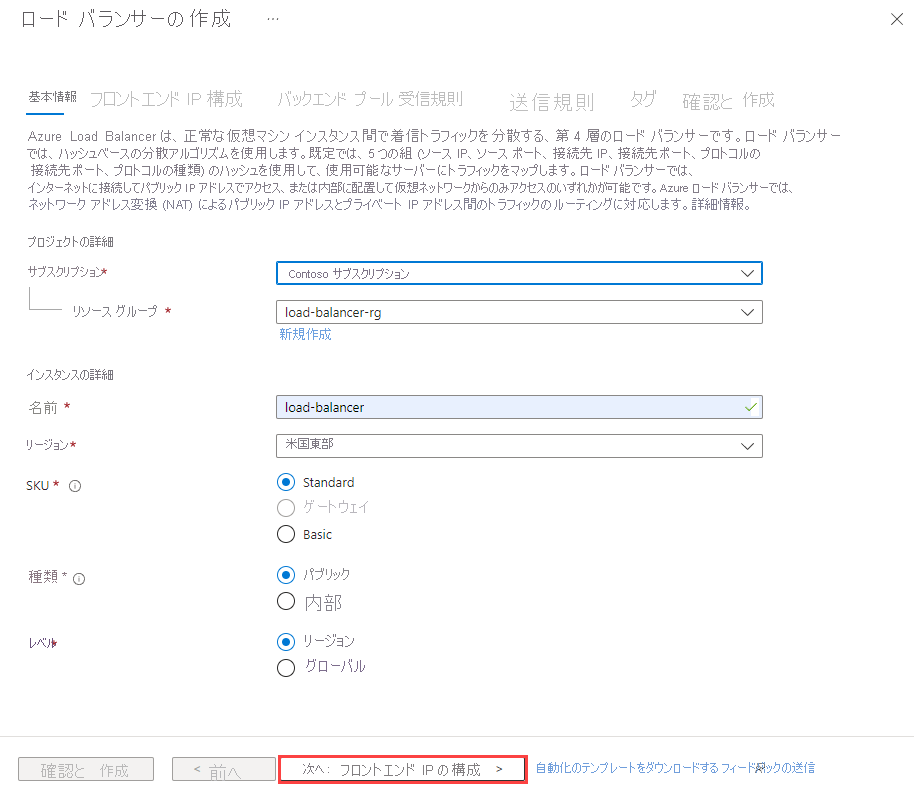Screen dimensions: 914x795
Task: Select グローバル level radio button
Action: (x=286, y=667)
